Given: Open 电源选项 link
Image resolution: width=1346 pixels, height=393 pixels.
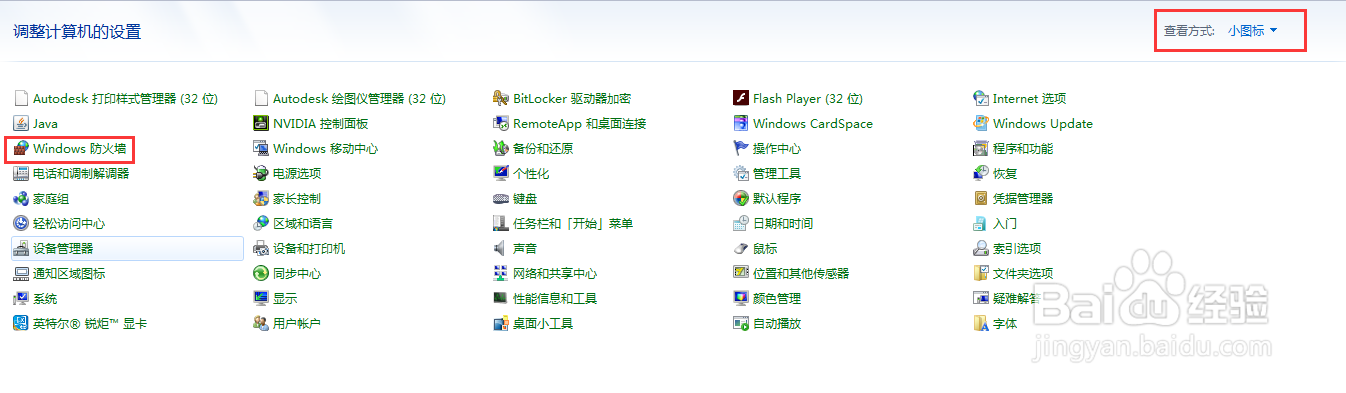Looking at the screenshot, I should 297,174.
